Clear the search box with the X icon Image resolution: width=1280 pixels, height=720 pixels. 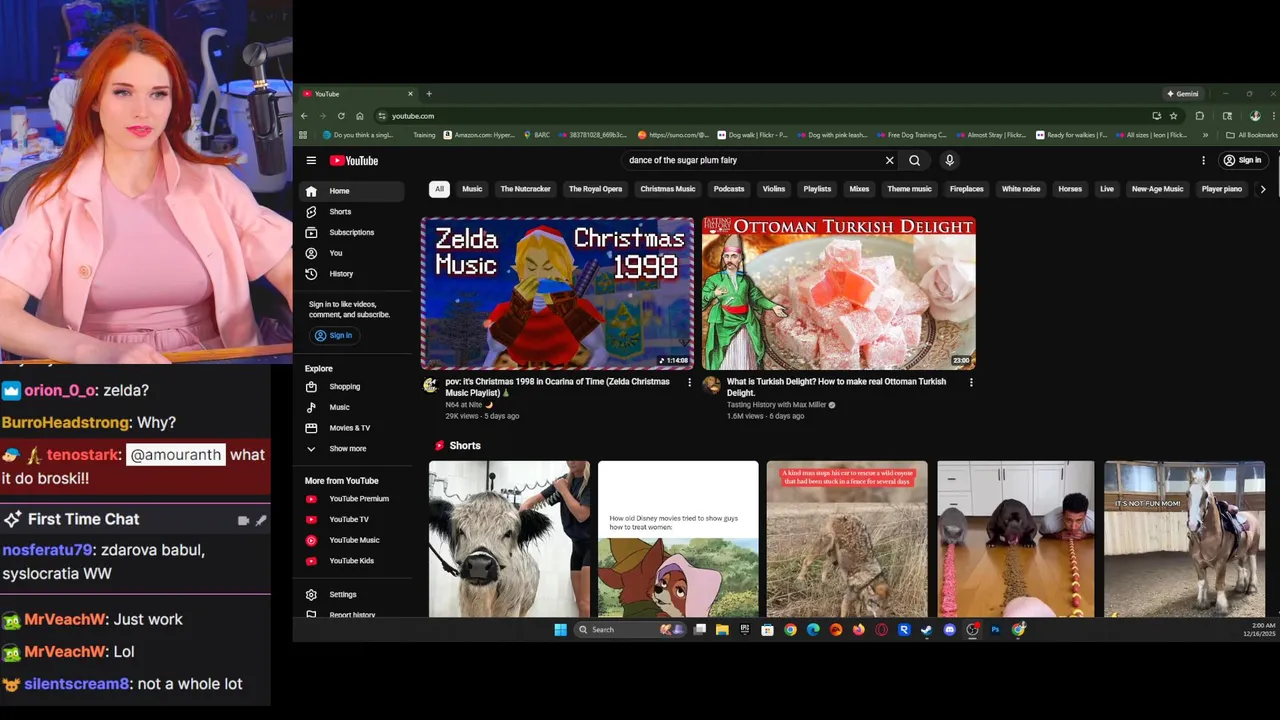(889, 160)
